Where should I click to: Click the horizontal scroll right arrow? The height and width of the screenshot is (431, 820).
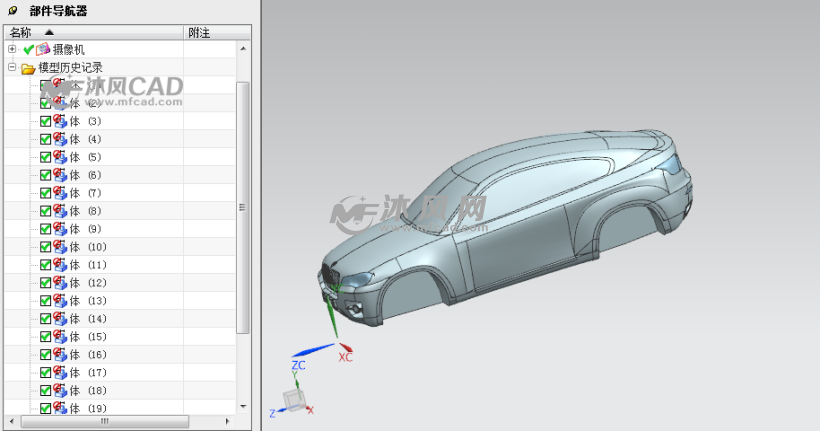point(227,421)
